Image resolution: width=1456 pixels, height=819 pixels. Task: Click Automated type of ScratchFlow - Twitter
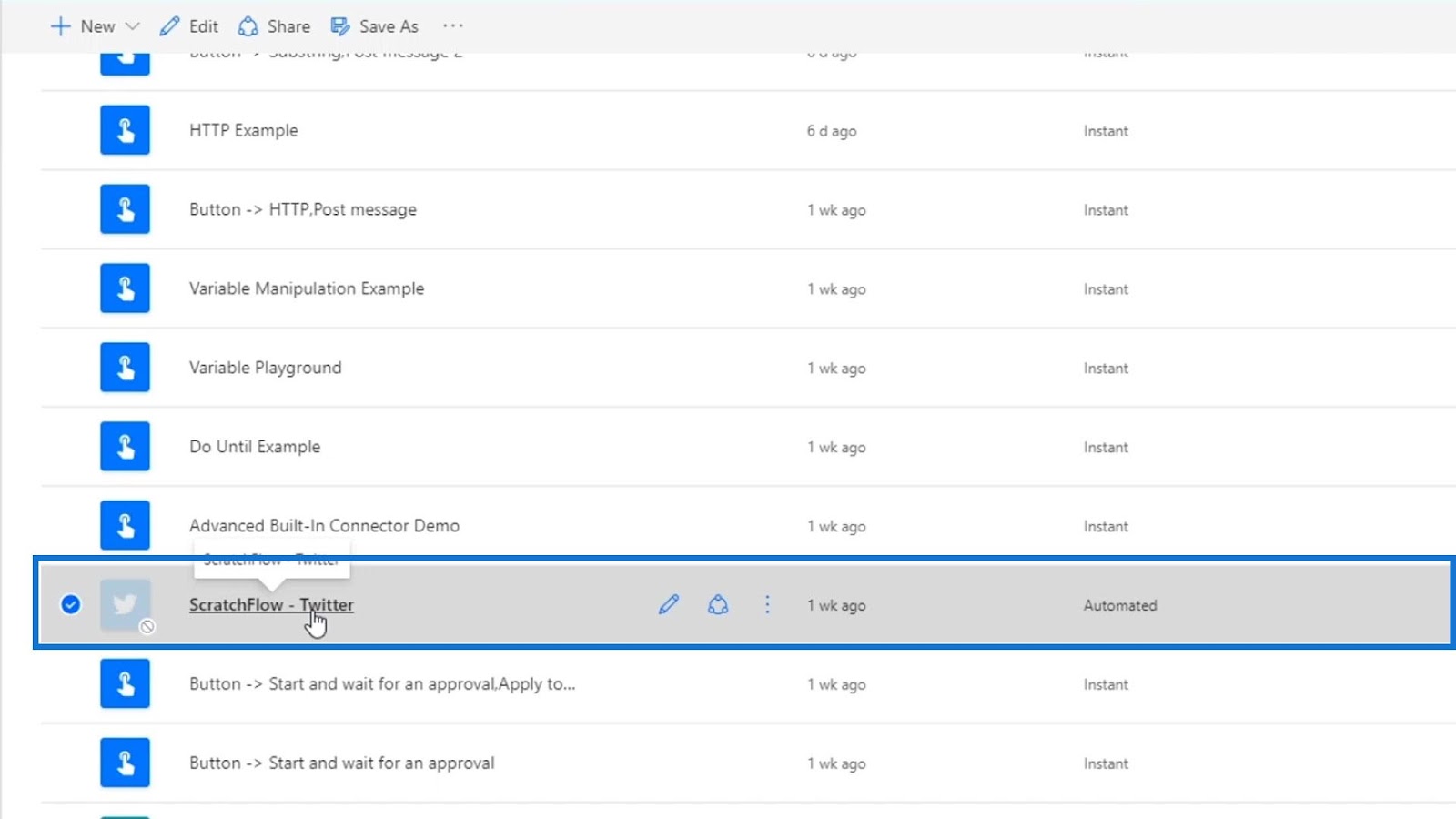pos(1120,605)
